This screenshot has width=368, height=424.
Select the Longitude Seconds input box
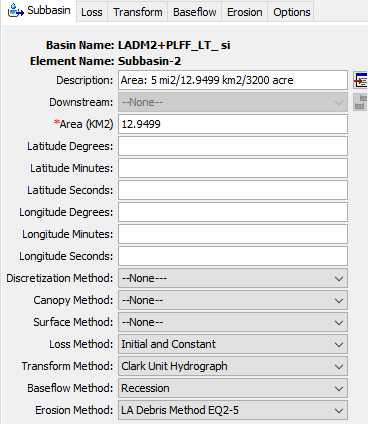click(x=233, y=256)
